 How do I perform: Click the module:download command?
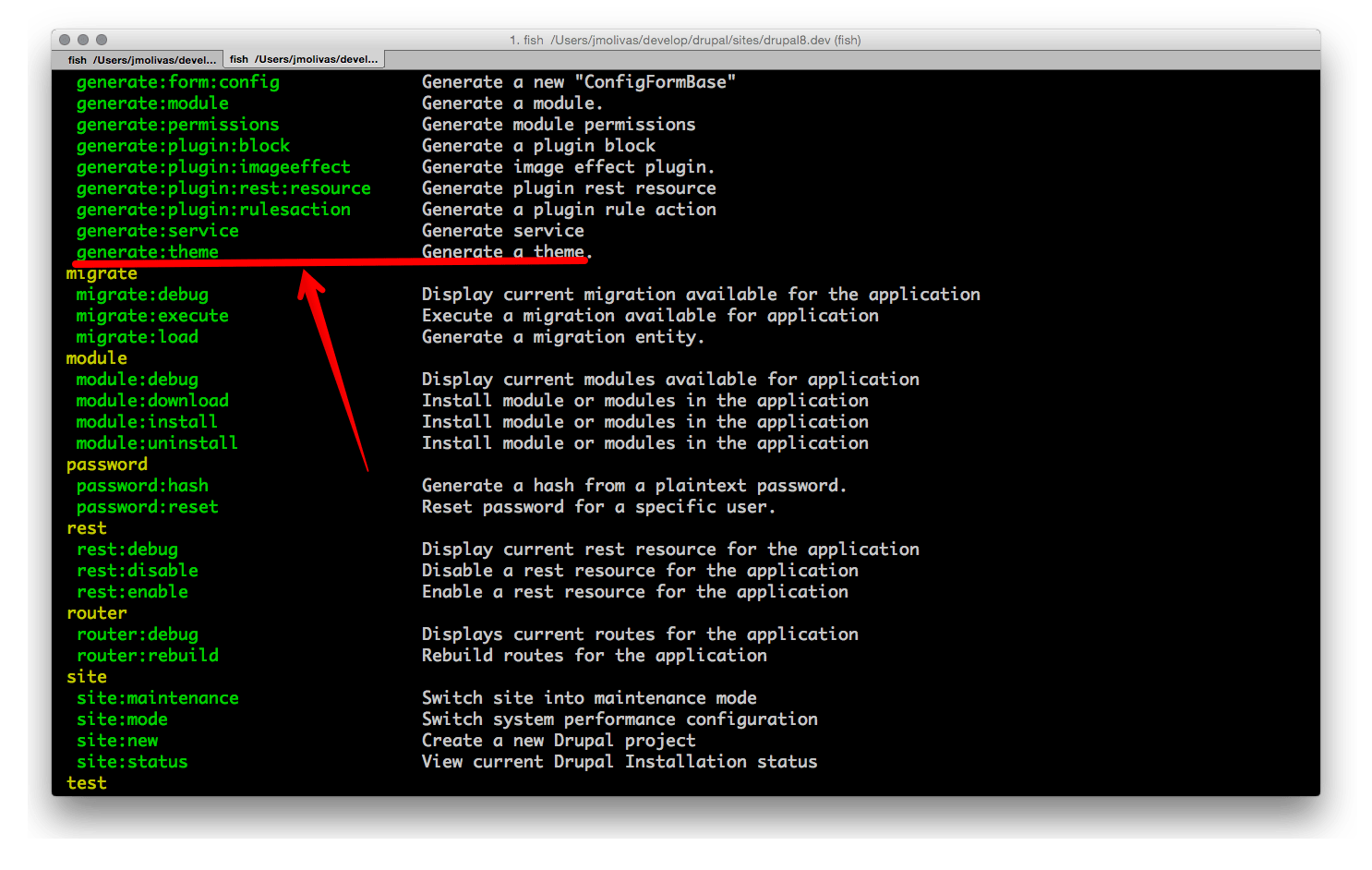tap(152, 401)
